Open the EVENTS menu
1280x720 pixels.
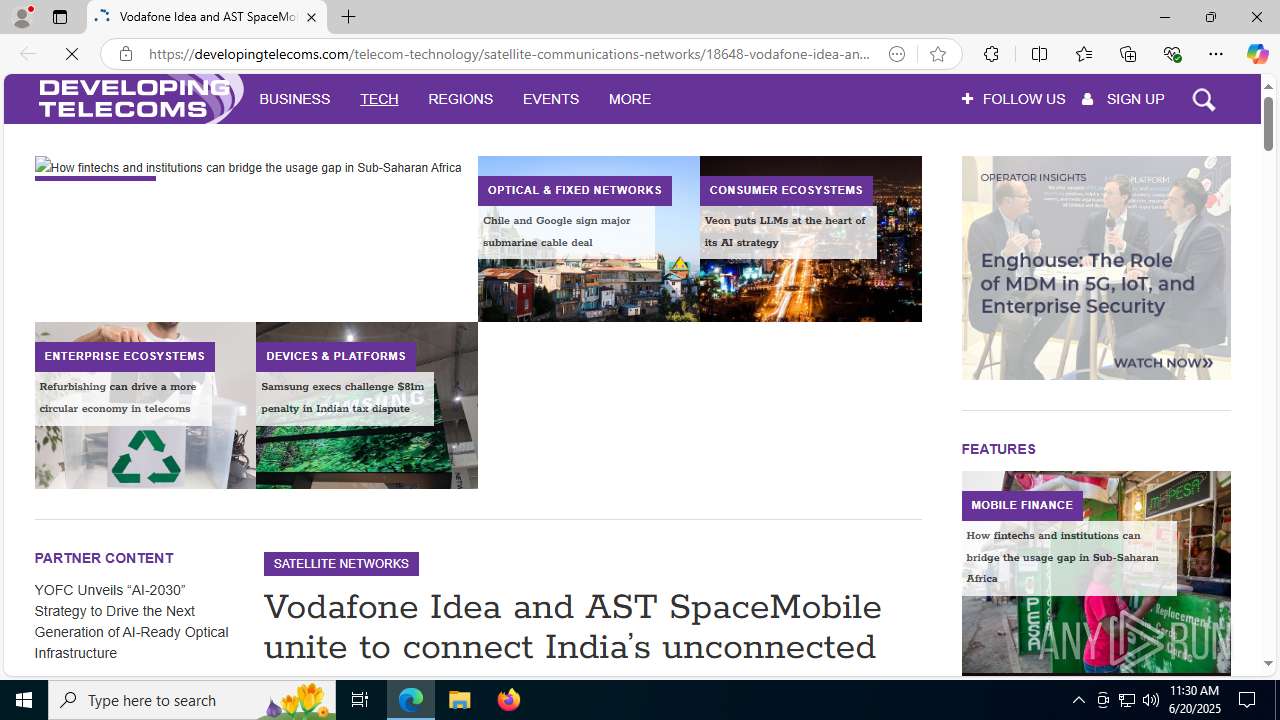coord(551,99)
